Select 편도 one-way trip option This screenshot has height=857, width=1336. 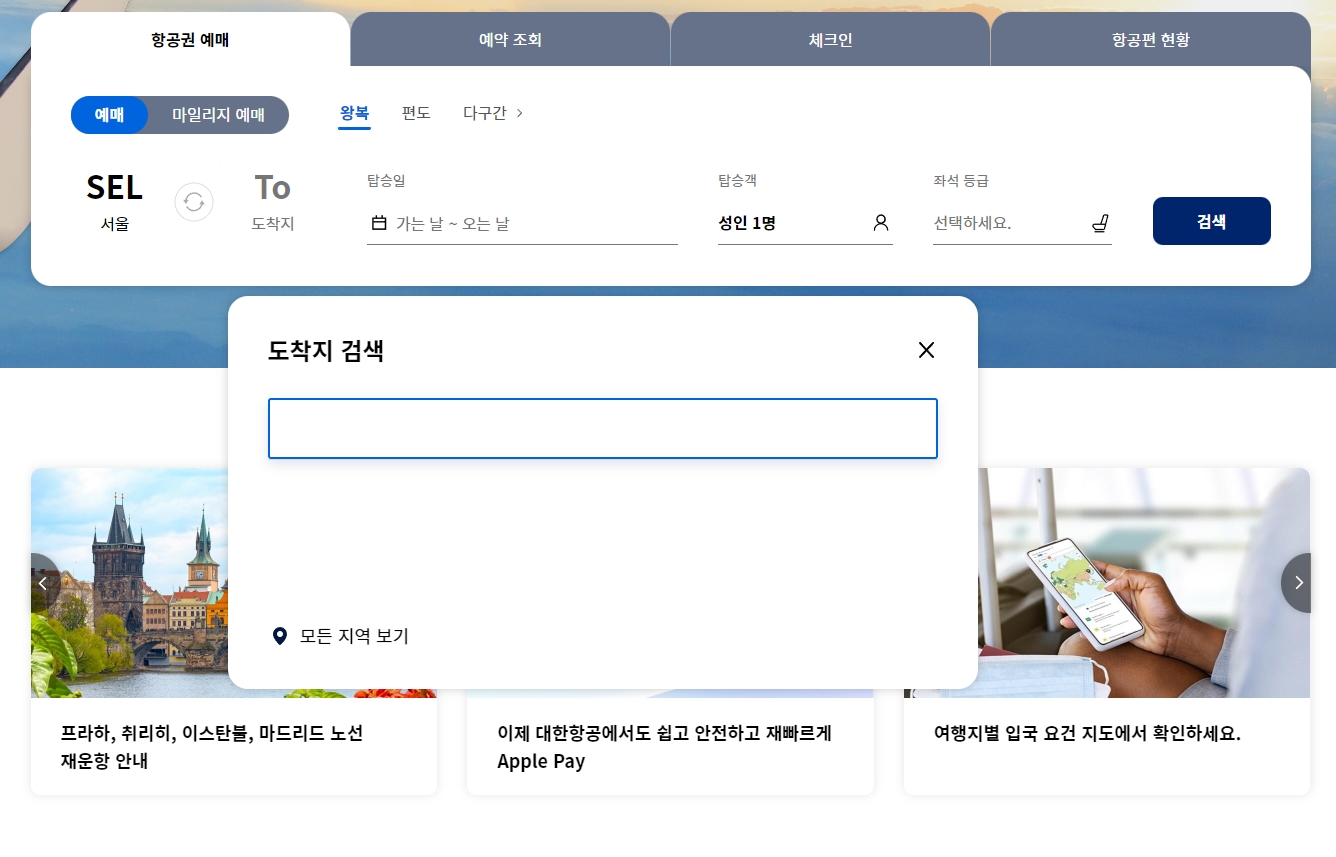(416, 113)
